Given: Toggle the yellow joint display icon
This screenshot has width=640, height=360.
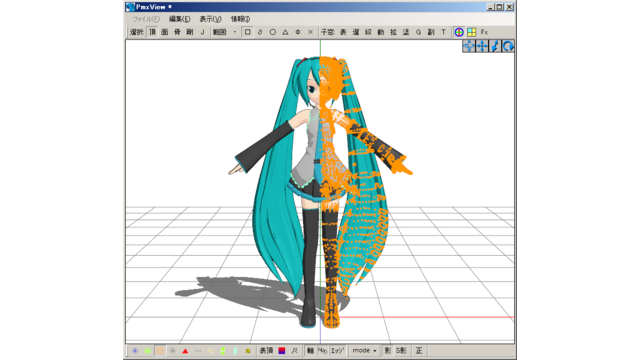Looking at the screenshot, I should pos(248,351).
